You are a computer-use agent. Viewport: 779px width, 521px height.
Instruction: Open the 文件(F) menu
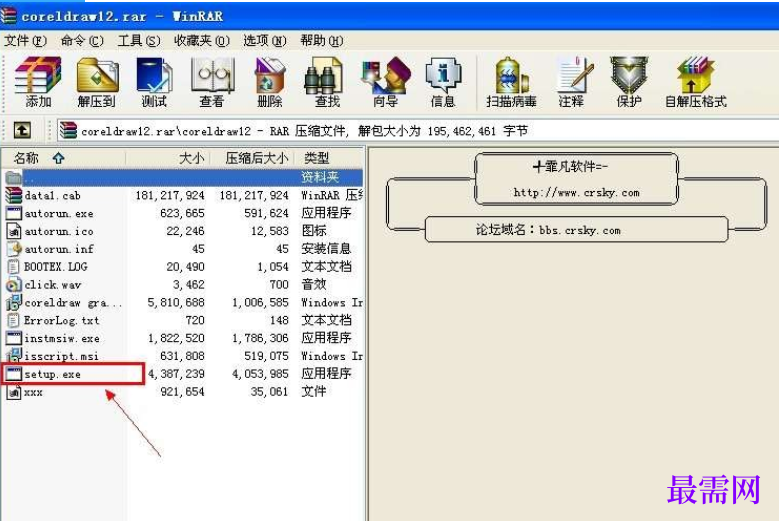[25, 41]
